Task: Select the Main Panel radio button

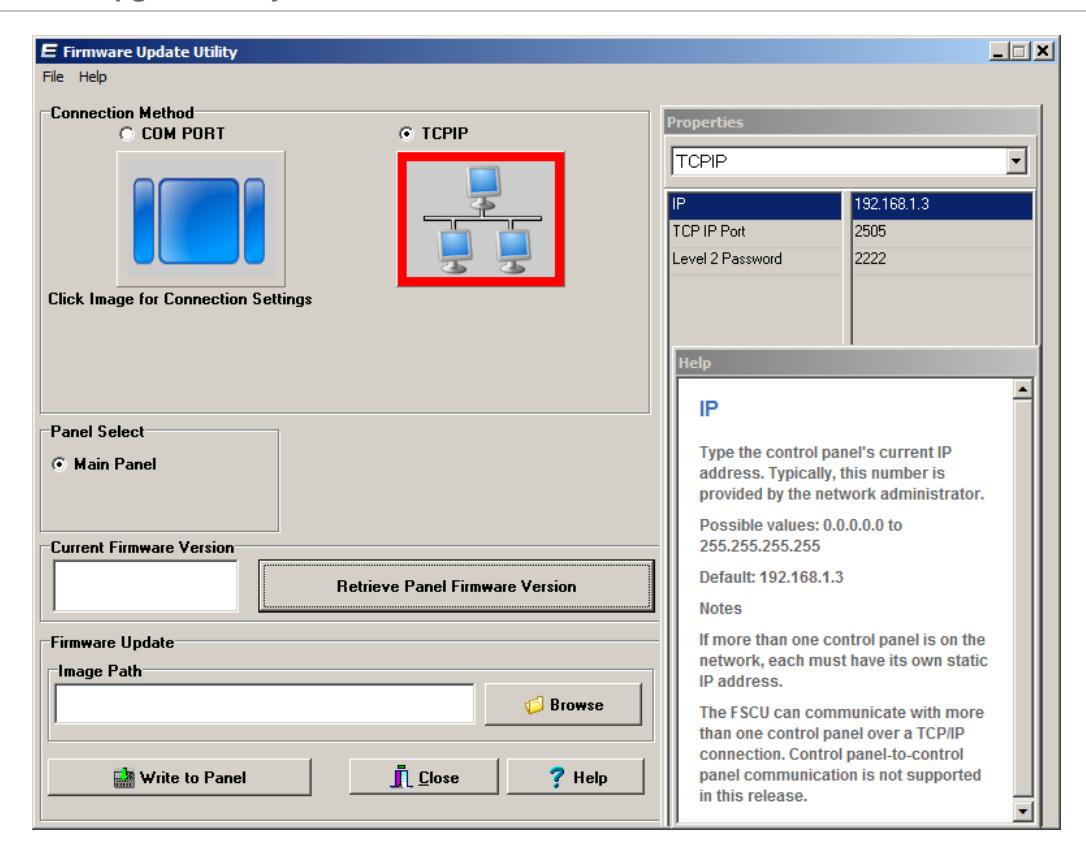Action: [60, 464]
